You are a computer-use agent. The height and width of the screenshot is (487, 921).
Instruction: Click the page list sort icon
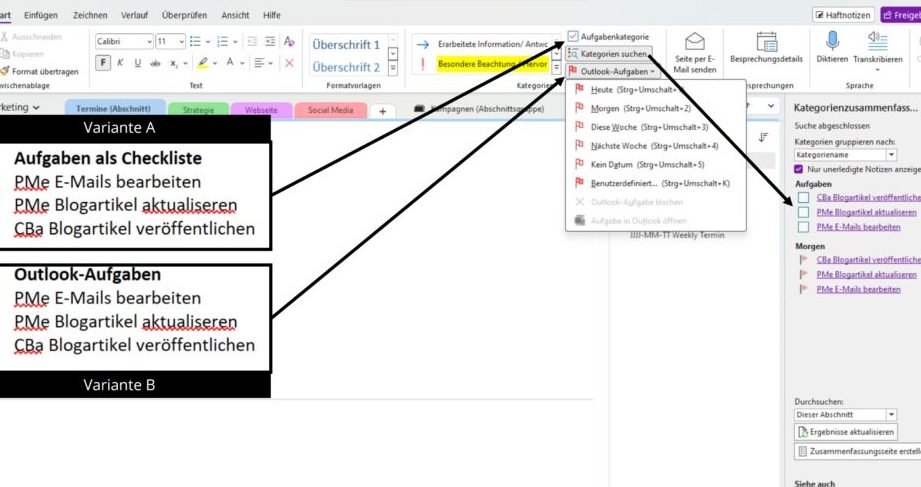pos(763,137)
